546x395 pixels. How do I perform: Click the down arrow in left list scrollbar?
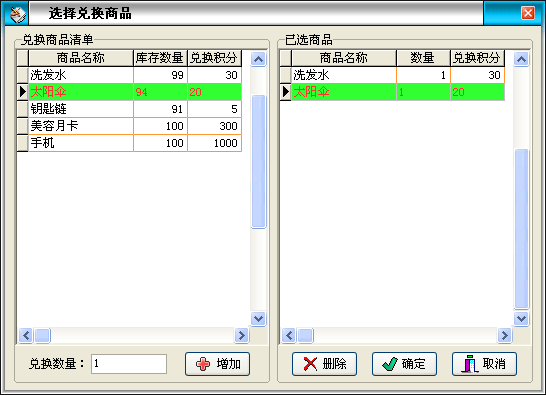[x=258, y=319]
